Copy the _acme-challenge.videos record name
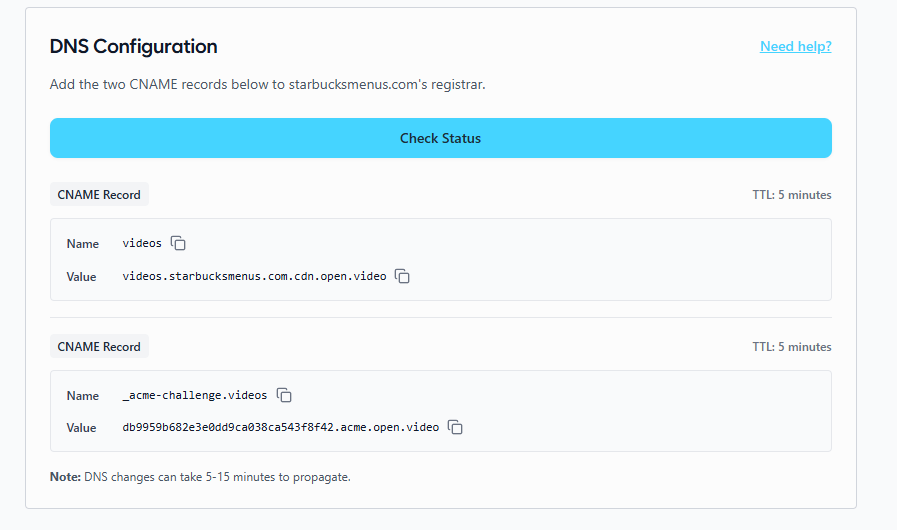The image size is (897, 530). pyautogui.click(x=284, y=396)
